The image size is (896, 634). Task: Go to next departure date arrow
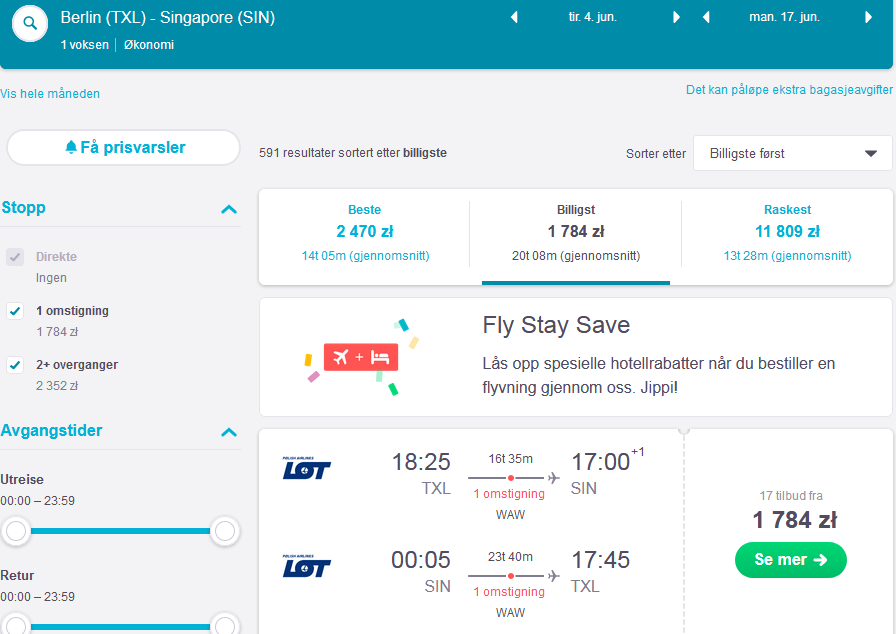click(677, 17)
